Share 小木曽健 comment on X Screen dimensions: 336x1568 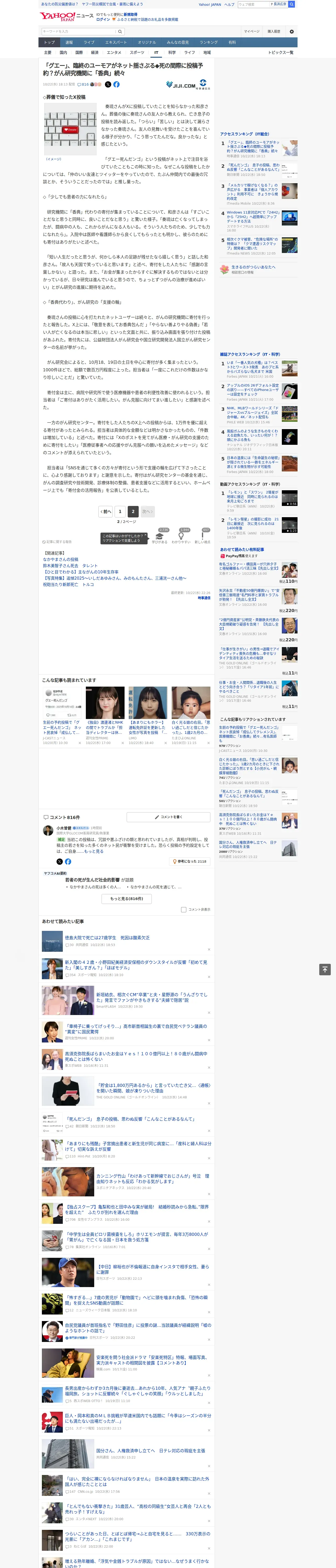pos(60,861)
